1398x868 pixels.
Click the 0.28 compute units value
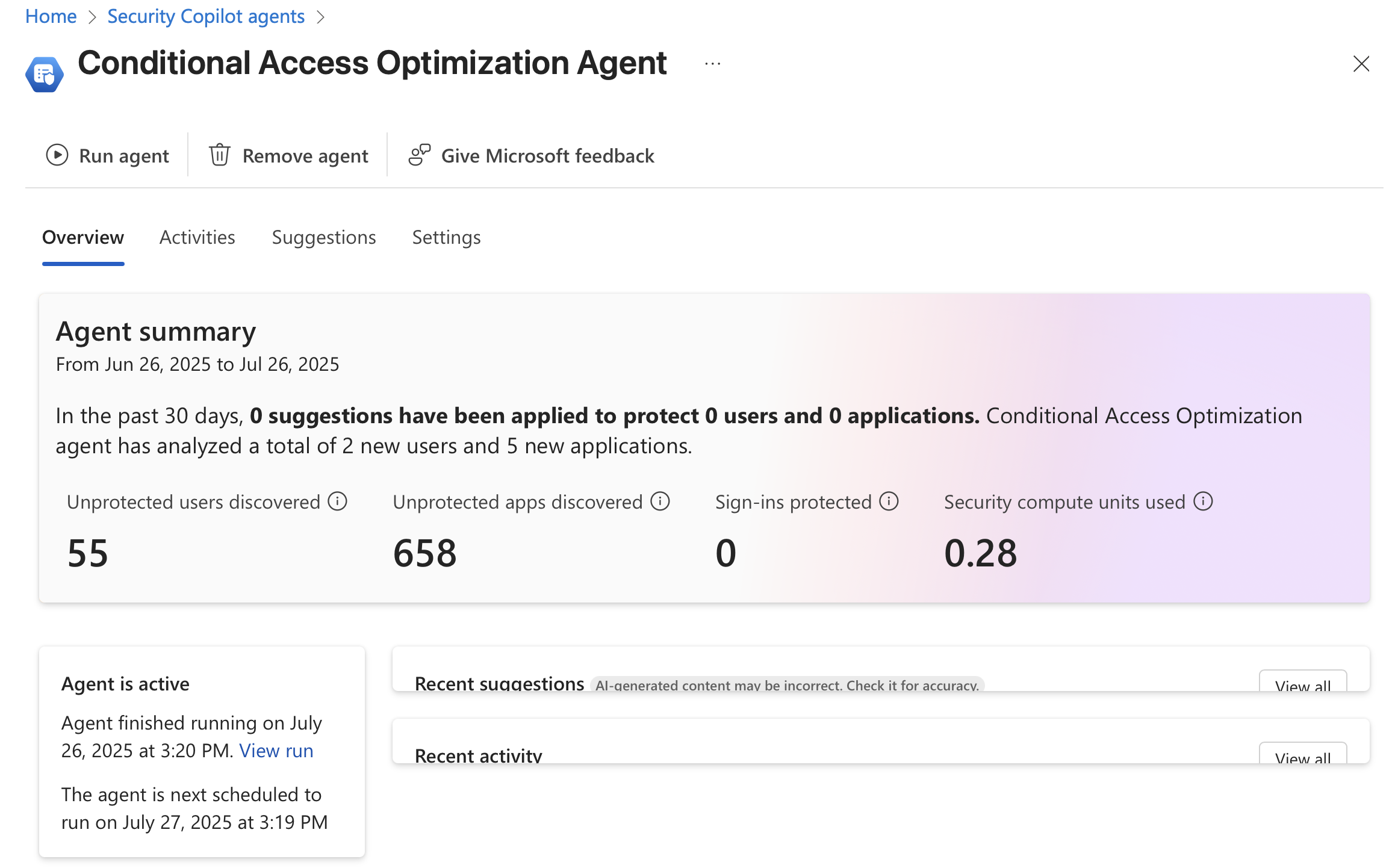pyautogui.click(x=981, y=553)
